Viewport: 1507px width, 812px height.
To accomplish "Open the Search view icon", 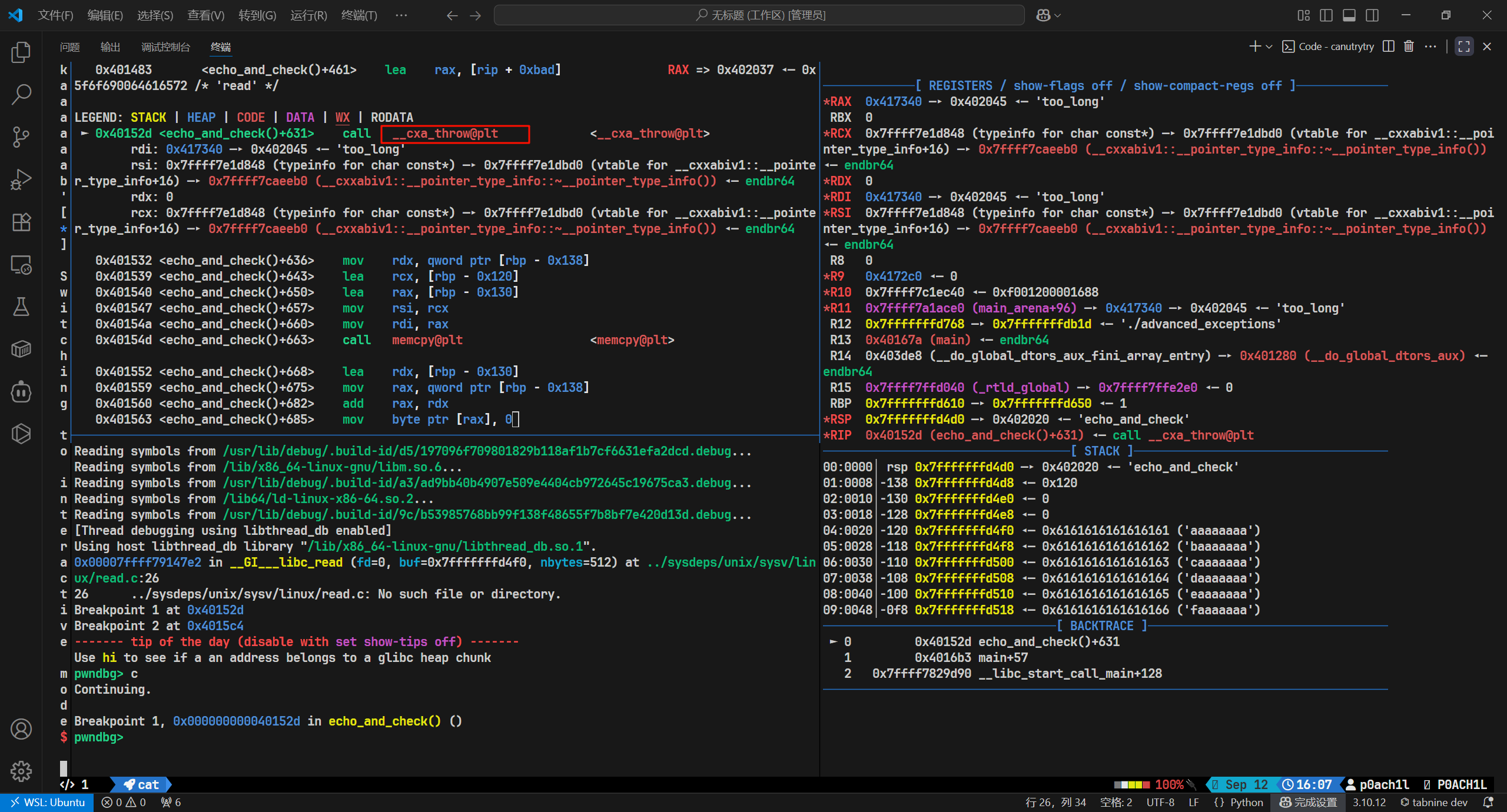I will [x=21, y=94].
